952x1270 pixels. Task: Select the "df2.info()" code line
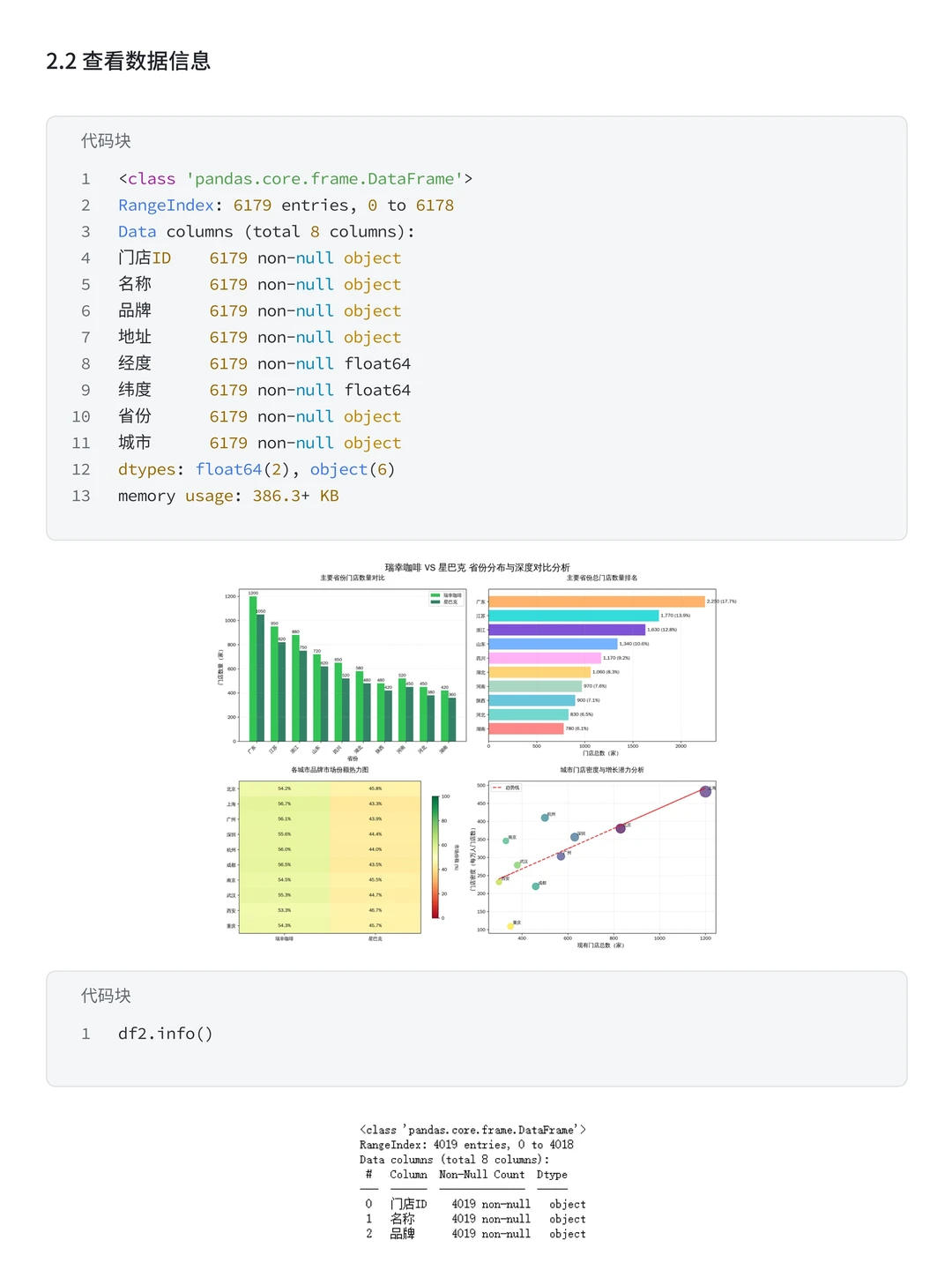(166, 1034)
